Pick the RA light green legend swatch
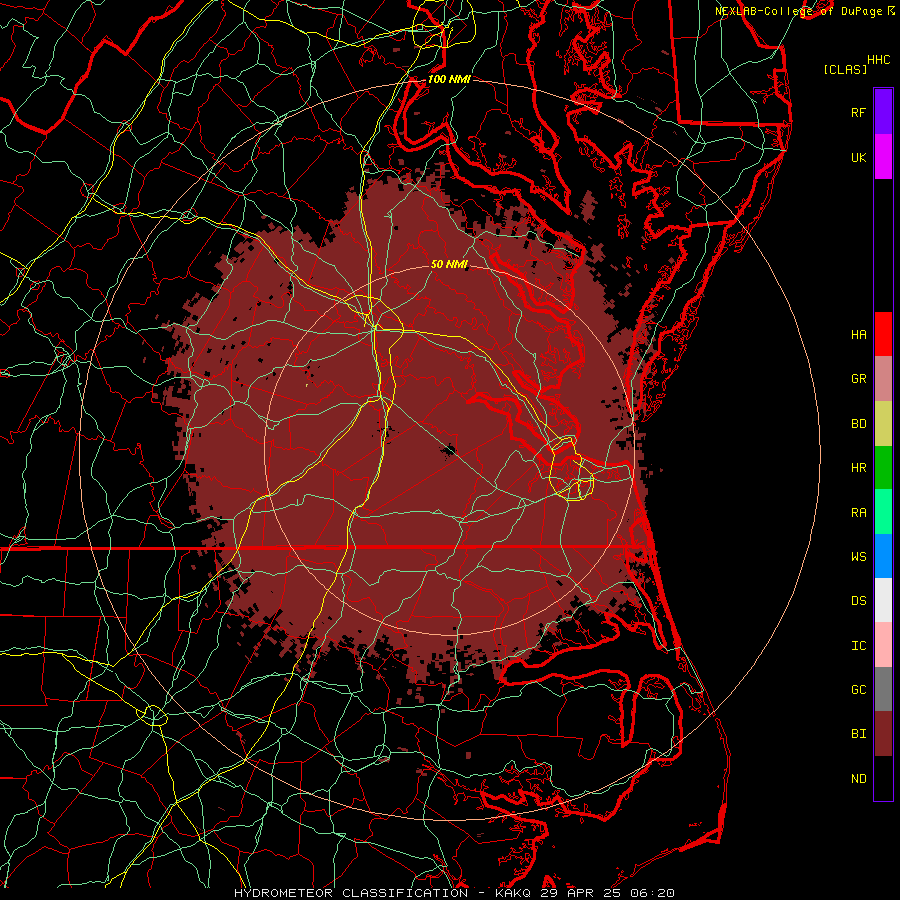This screenshot has width=900, height=900. (x=883, y=512)
